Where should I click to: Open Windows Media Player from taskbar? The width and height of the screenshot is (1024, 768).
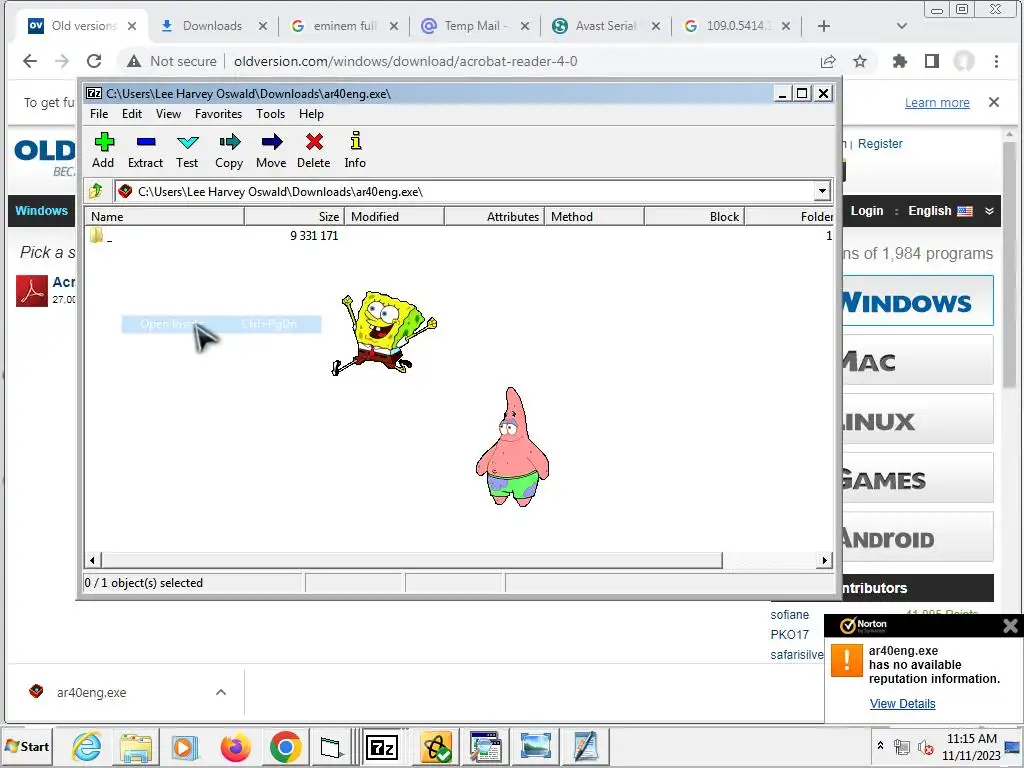pyautogui.click(x=185, y=746)
